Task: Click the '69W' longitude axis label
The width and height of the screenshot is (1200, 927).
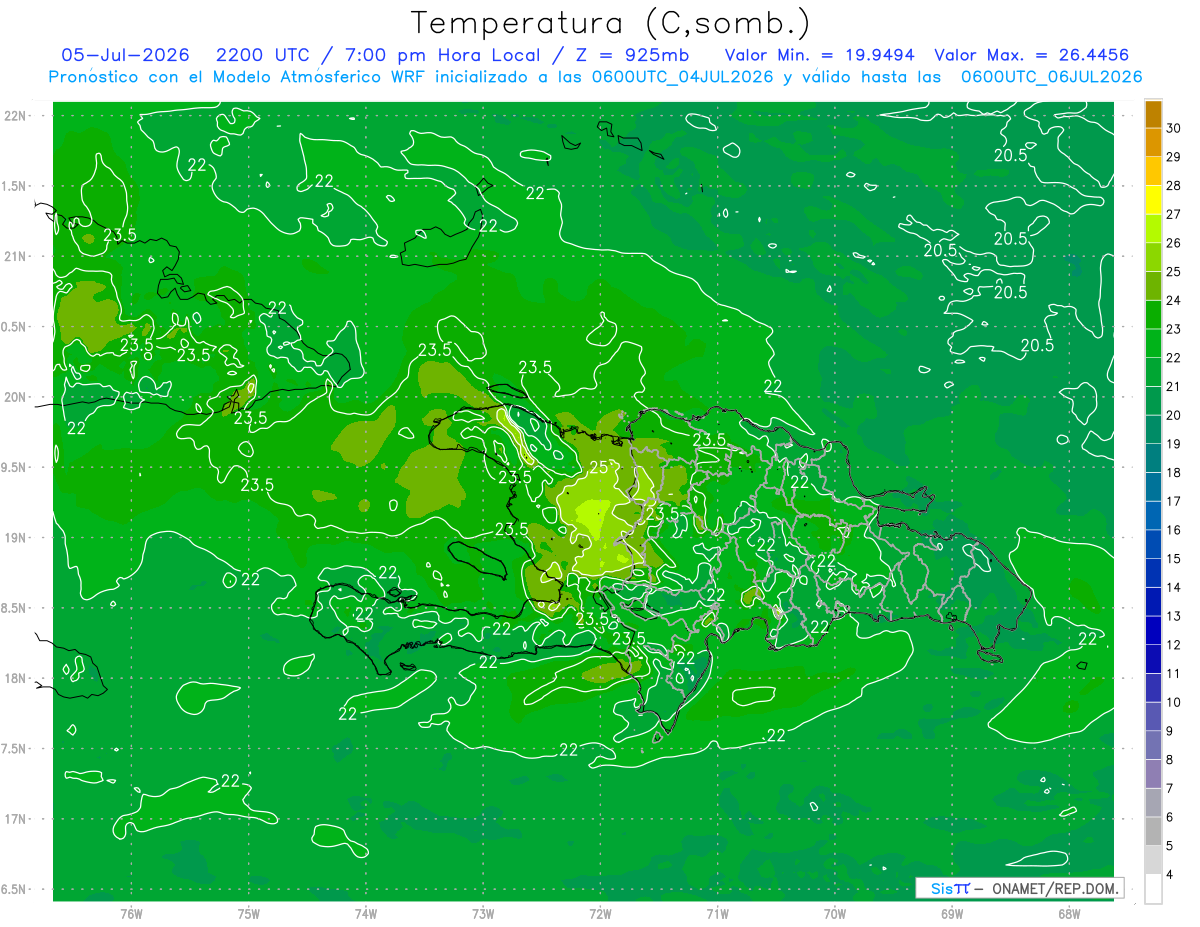Action: coord(952,914)
